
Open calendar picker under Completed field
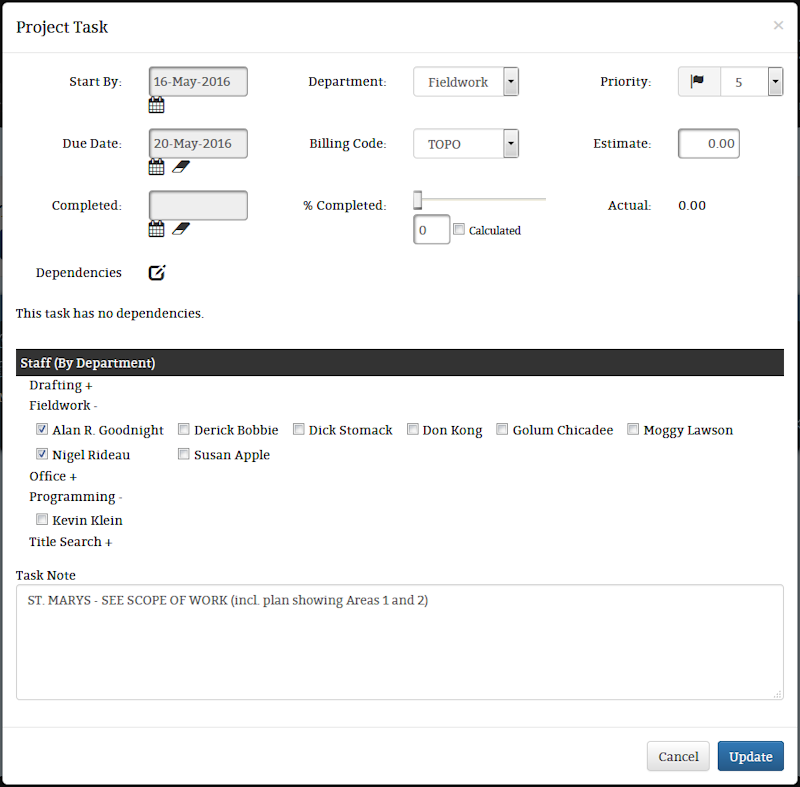click(156, 229)
